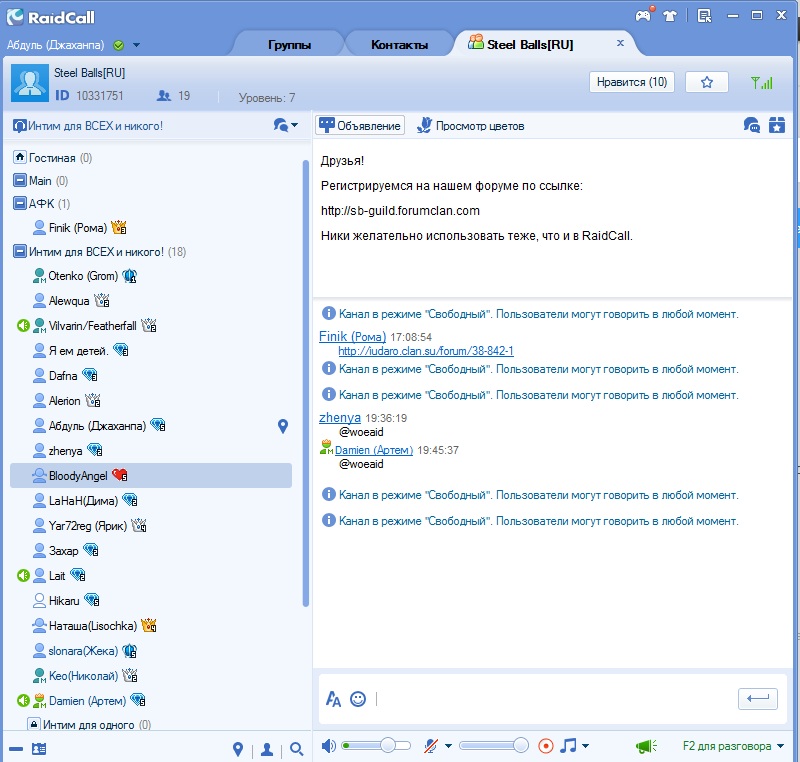Select user Finik (Рома)

click(x=78, y=227)
